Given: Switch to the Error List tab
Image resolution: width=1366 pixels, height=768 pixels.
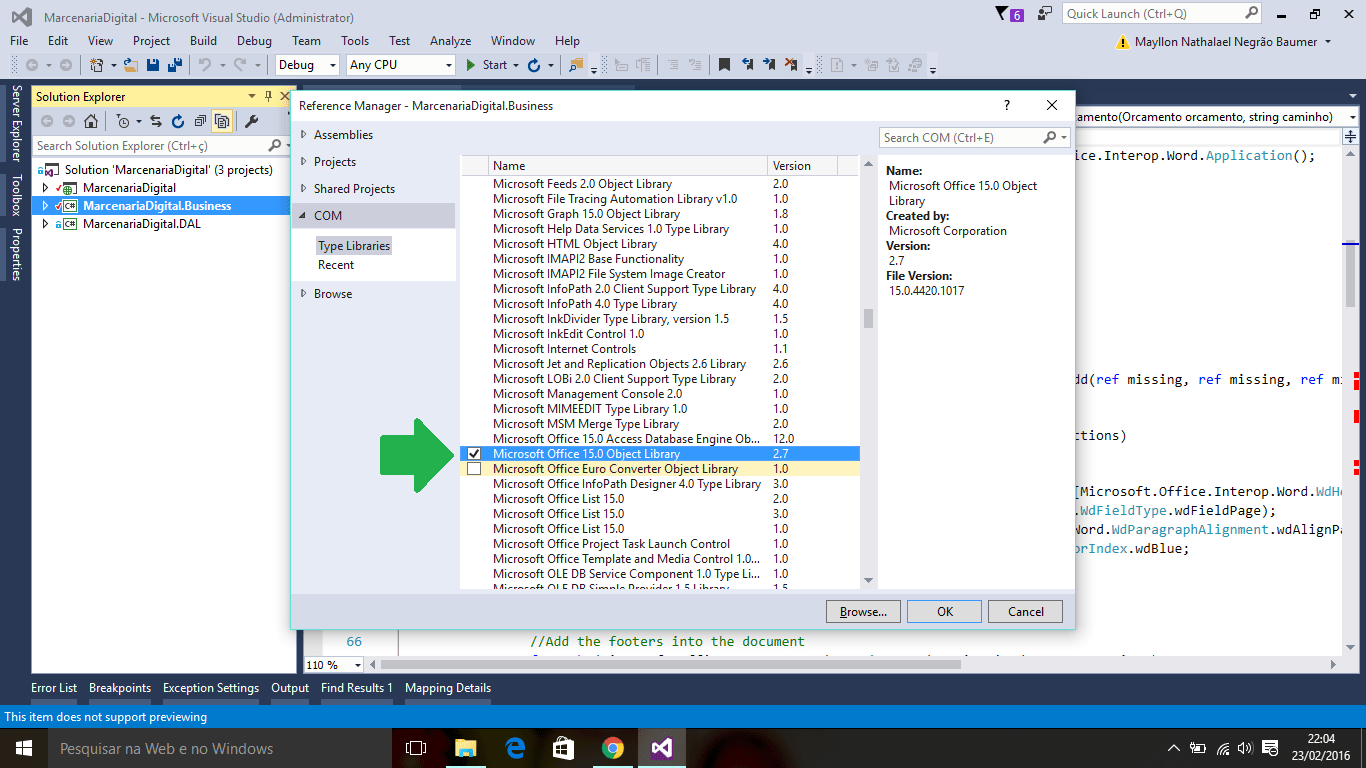Looking at the screenshot, I should coord(54,688).
